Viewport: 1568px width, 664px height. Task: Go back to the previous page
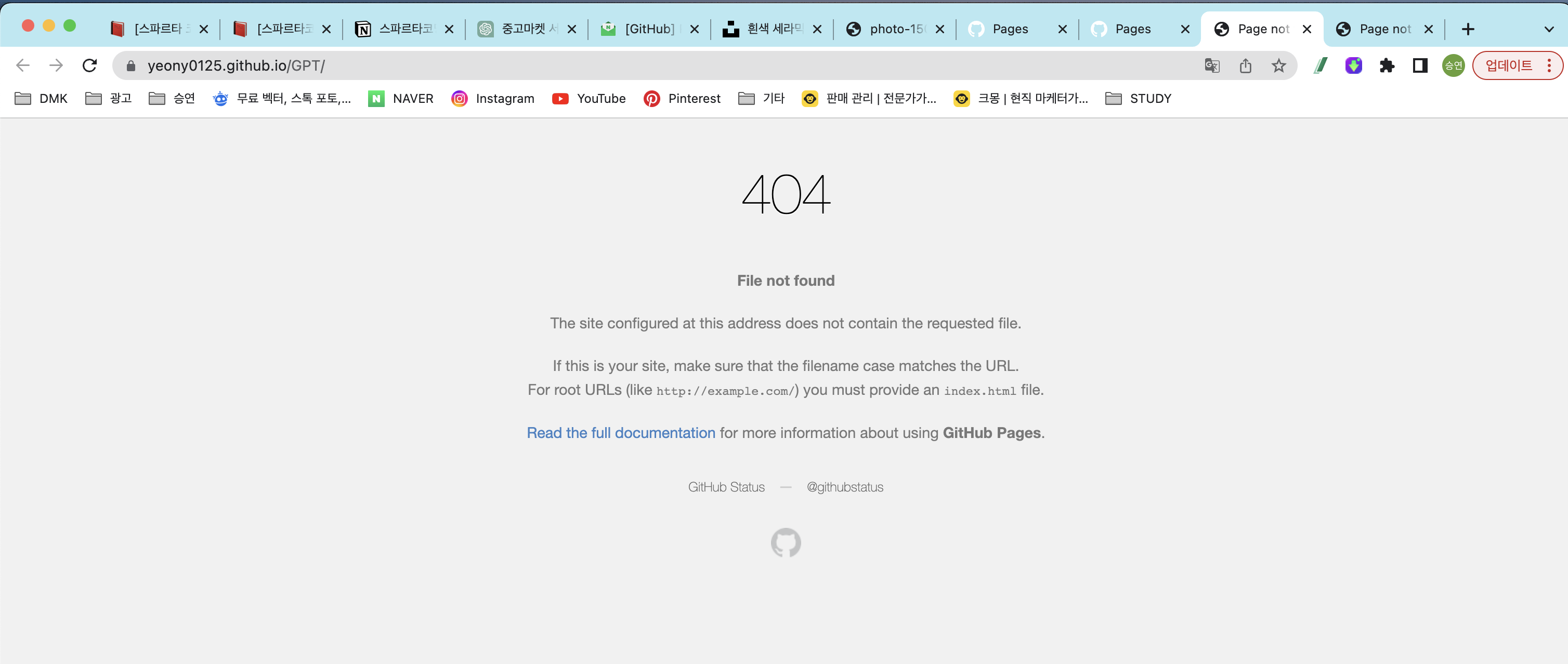tap(22, 65)
